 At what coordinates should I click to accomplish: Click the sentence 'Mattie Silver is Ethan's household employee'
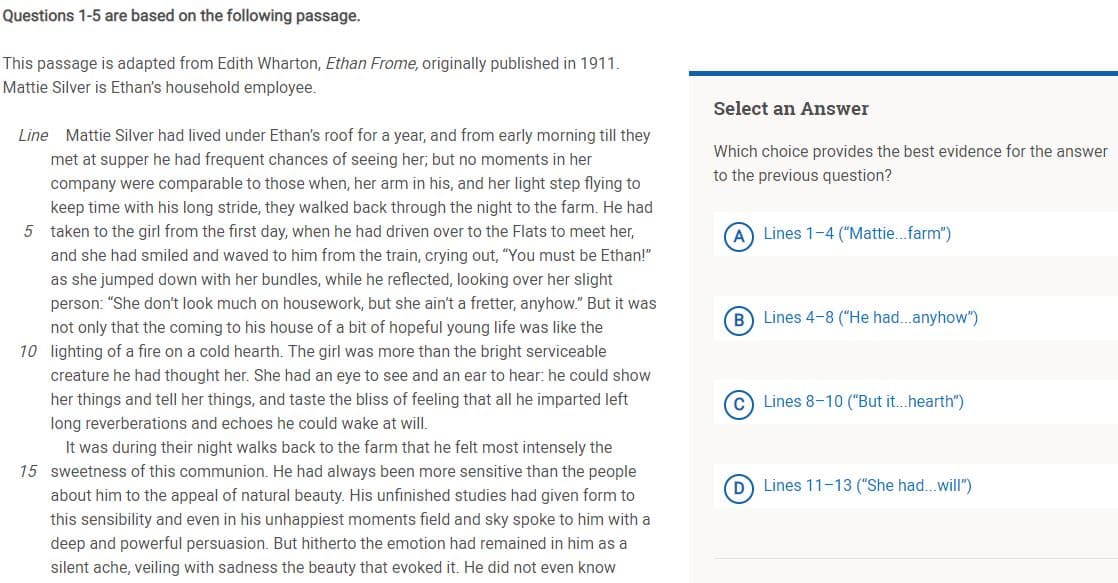[159, 87]
